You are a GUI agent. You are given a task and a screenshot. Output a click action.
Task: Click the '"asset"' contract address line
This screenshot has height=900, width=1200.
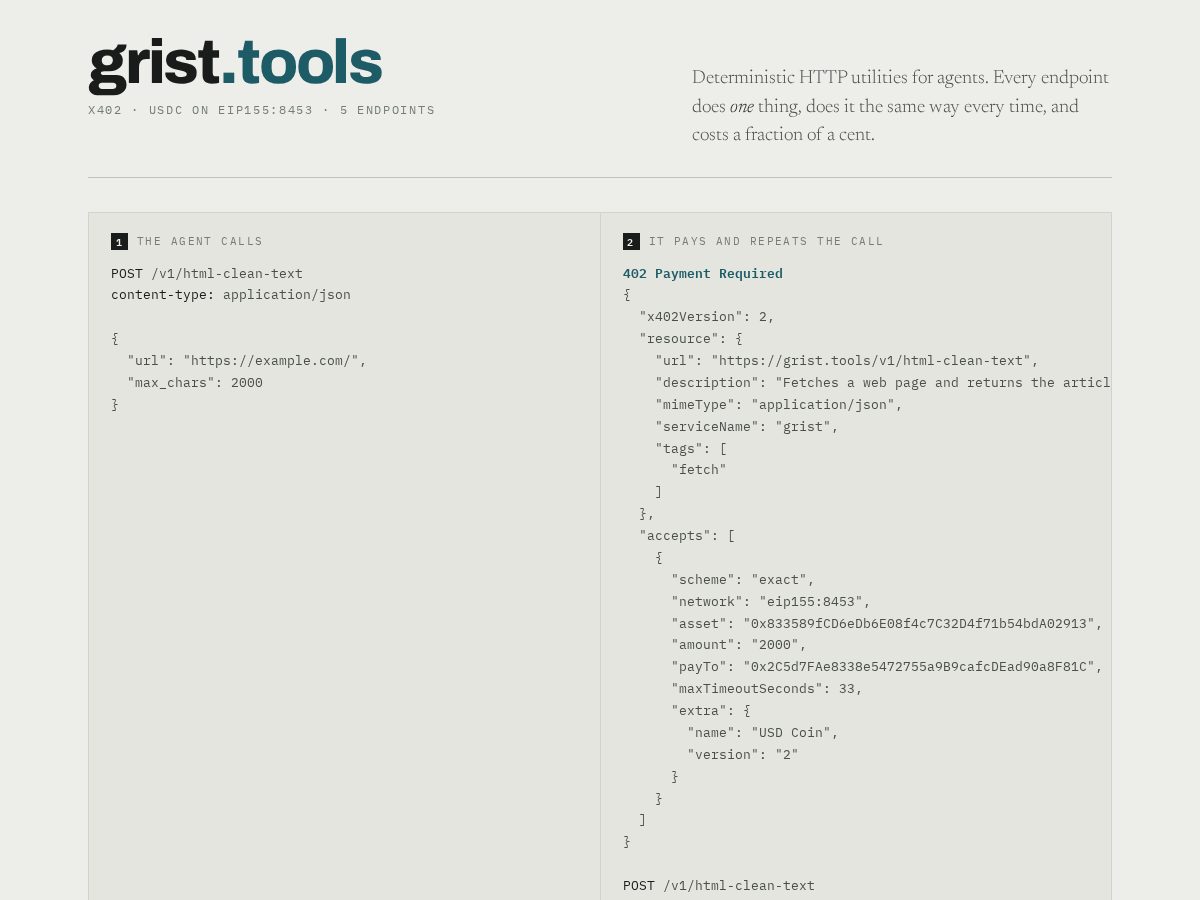click(x=887, y=624)
